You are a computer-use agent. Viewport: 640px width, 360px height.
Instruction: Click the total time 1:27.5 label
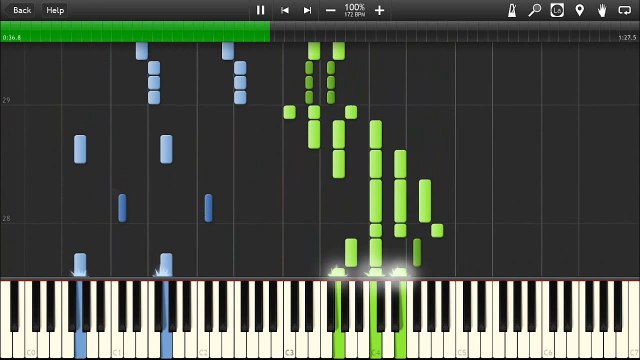click(x=627, y=38)
